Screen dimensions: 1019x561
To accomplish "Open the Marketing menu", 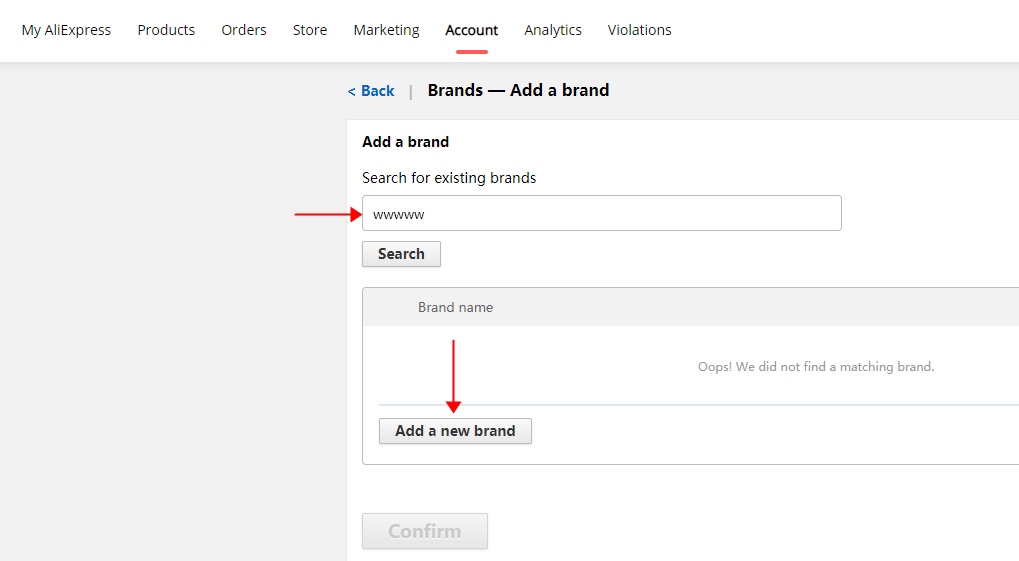I will (386, 30).
